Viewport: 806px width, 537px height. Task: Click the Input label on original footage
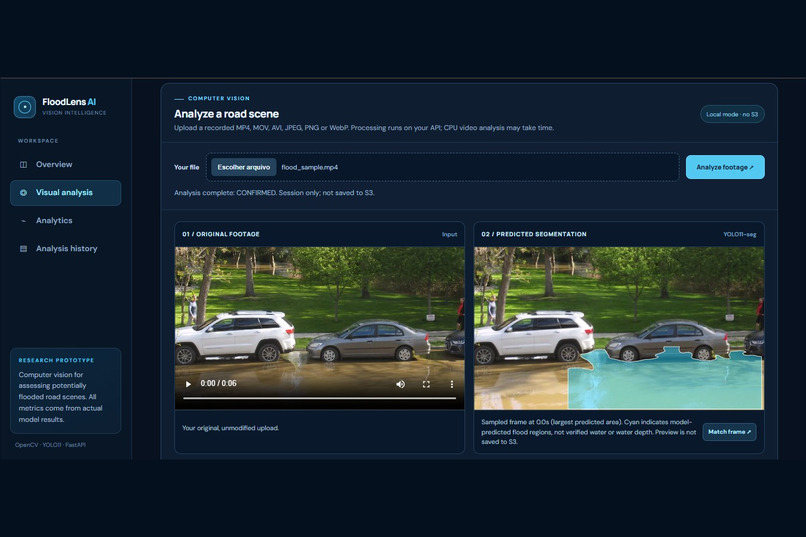[449, 234]
